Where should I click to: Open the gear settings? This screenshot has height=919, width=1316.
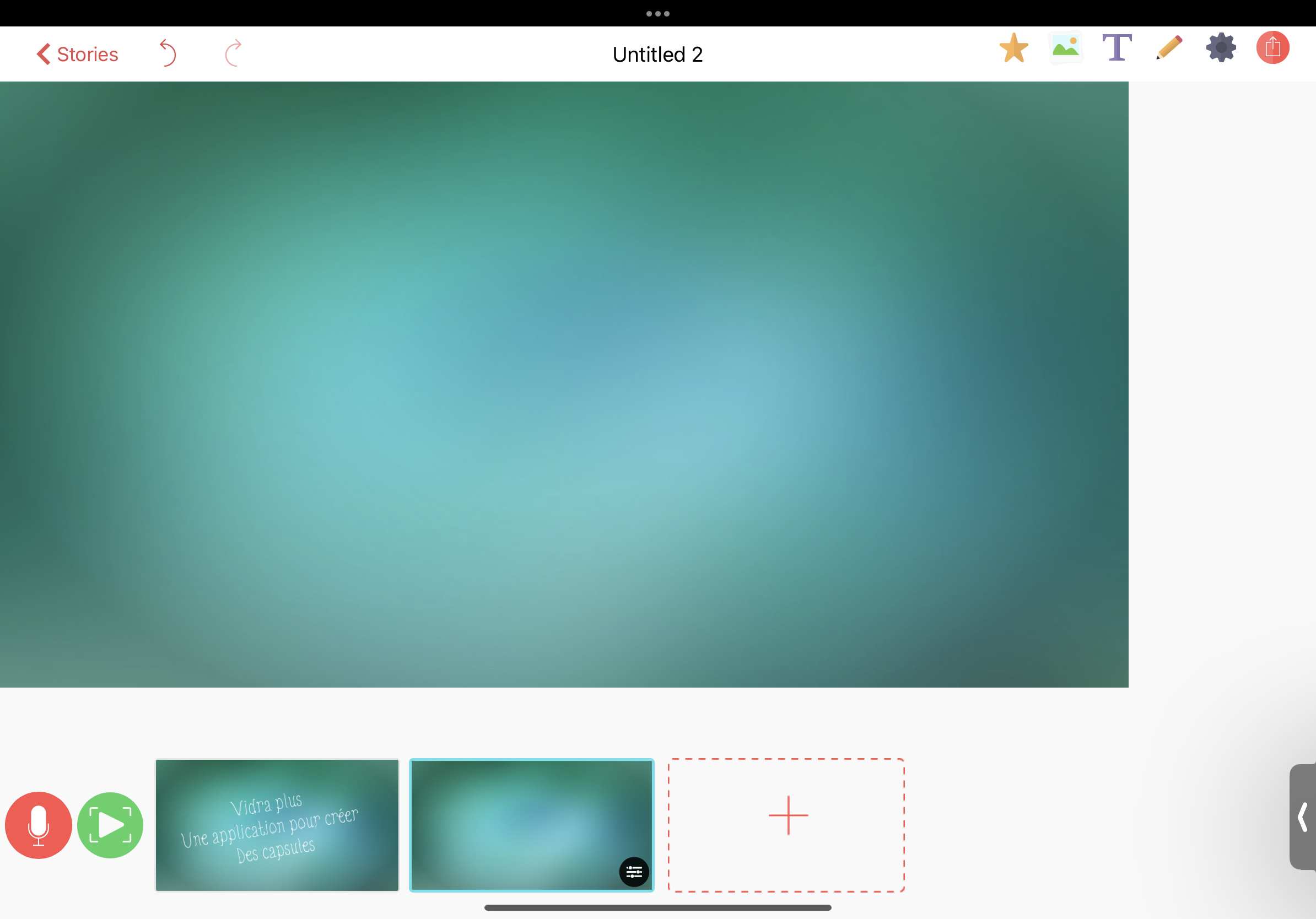[1221, 48]
